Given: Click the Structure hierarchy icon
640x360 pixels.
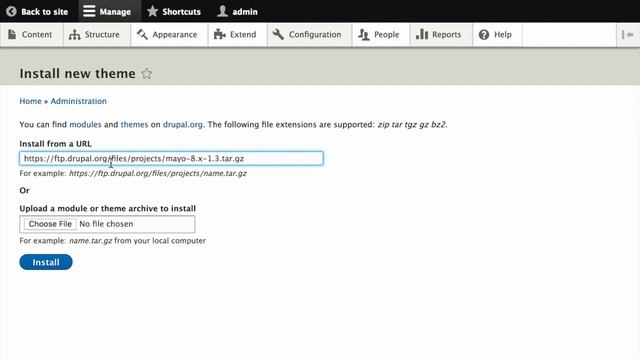Looking at the screenshot, I should [74, 35].
